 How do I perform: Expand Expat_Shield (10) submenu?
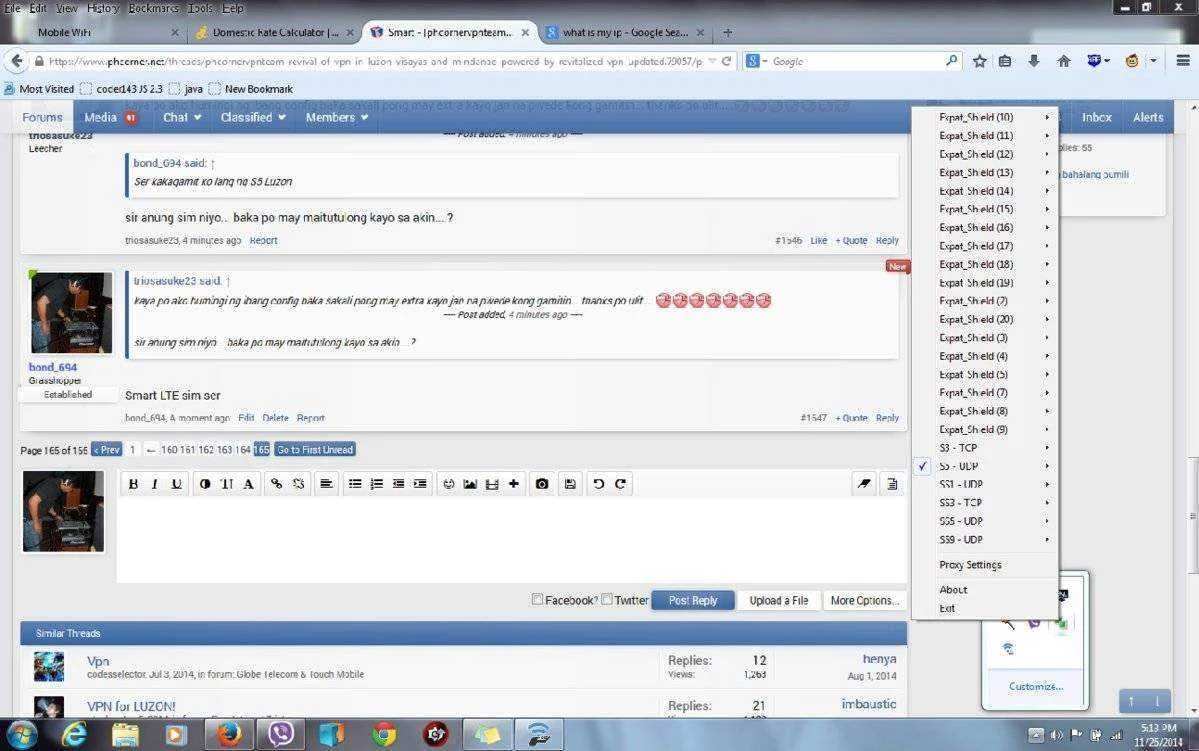tap(985, 117)
